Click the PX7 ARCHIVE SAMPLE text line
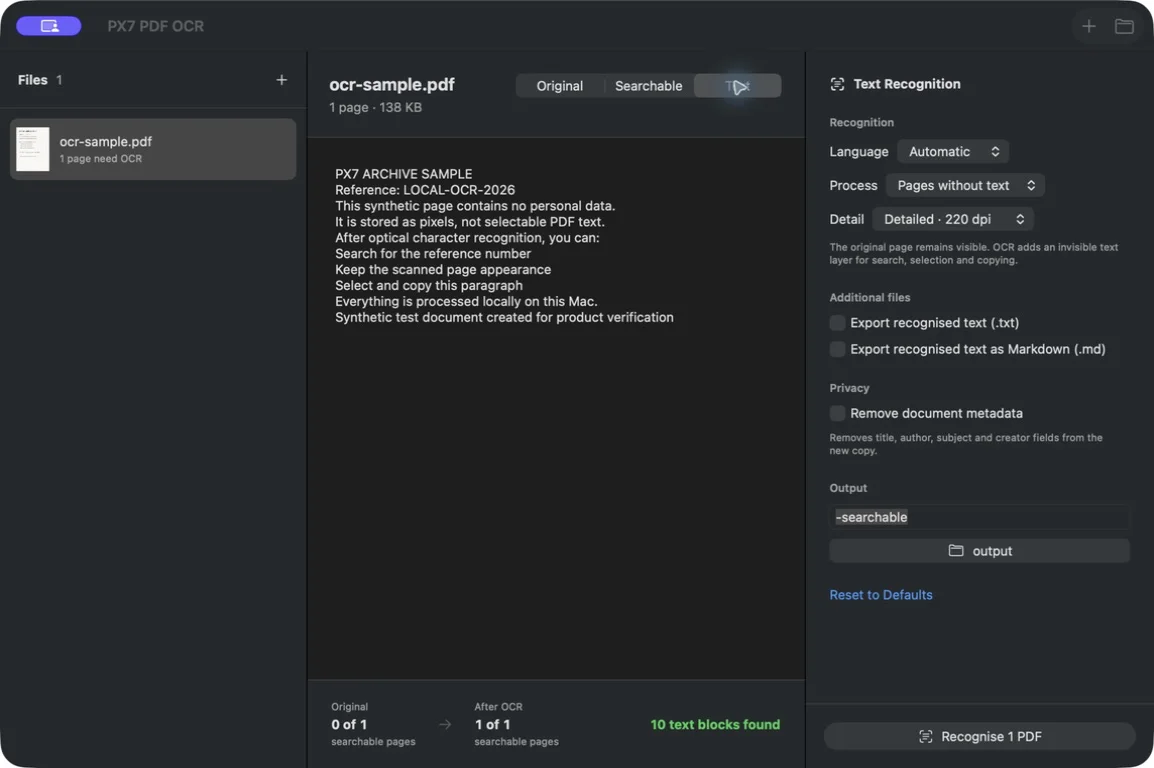 coord(403,174)
